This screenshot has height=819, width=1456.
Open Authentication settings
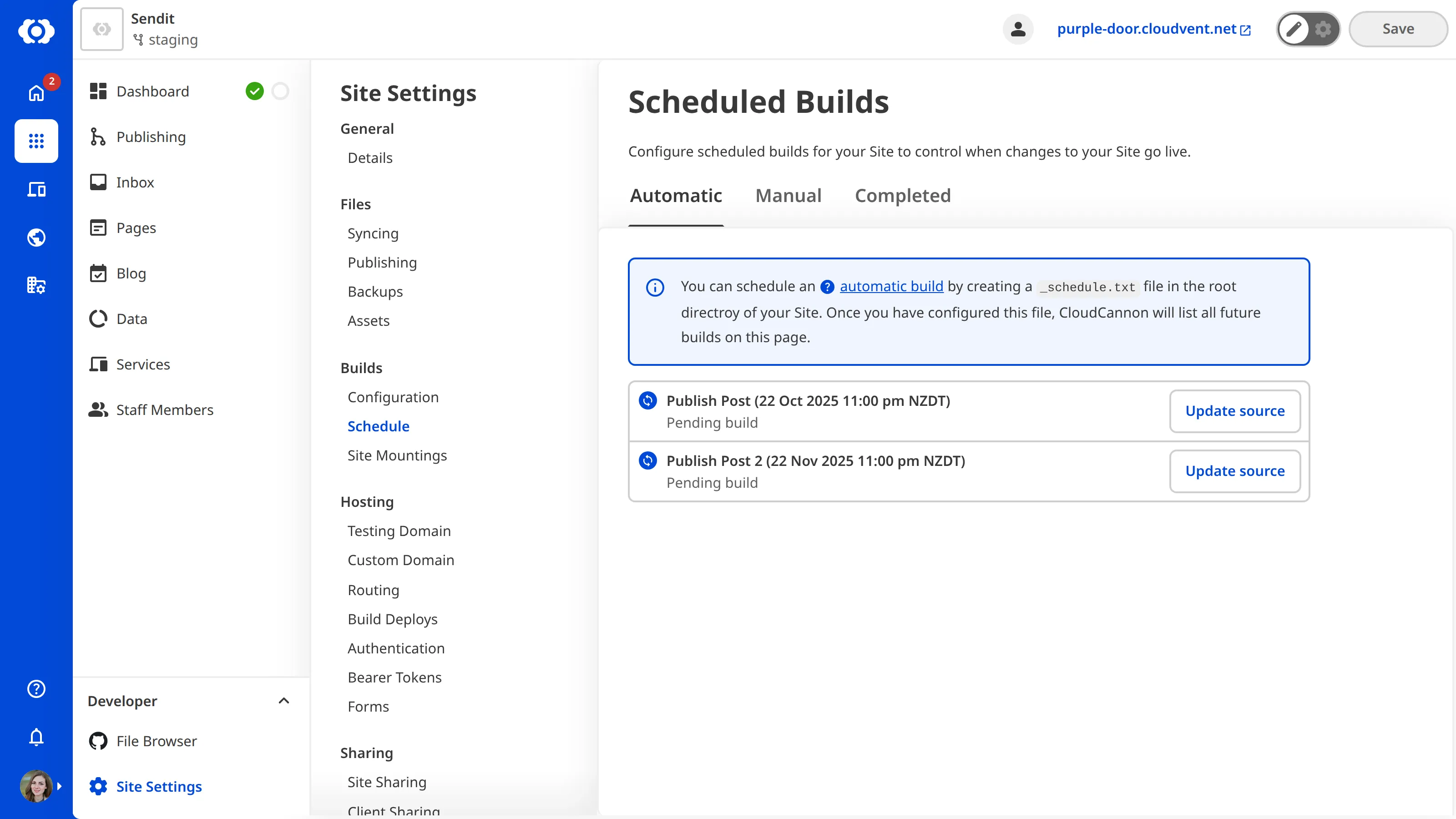pyautogui.click(x=396, y=648)
